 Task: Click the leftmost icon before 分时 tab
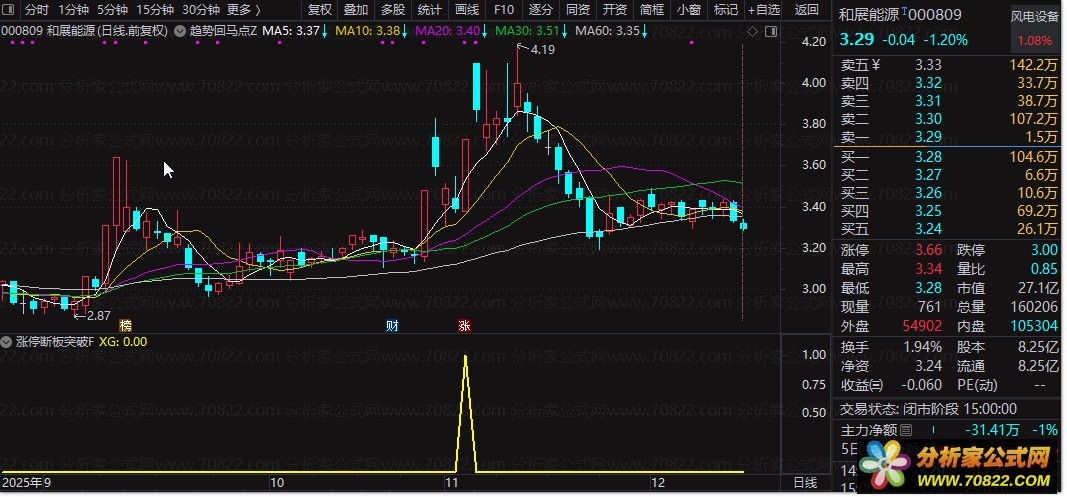pos(9,10)
